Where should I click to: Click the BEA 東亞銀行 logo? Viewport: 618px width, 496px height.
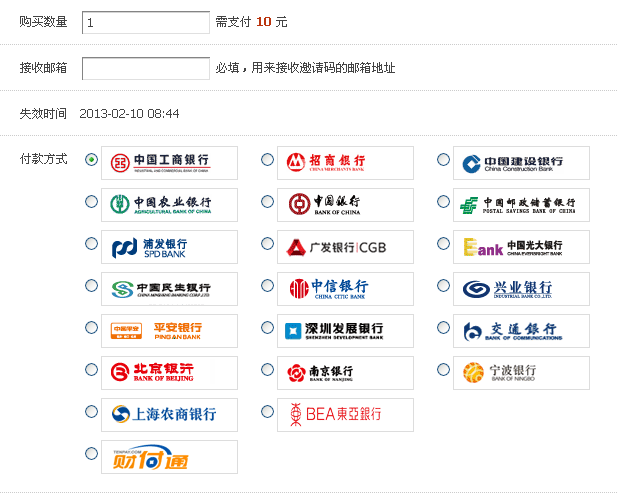point(345,415)
